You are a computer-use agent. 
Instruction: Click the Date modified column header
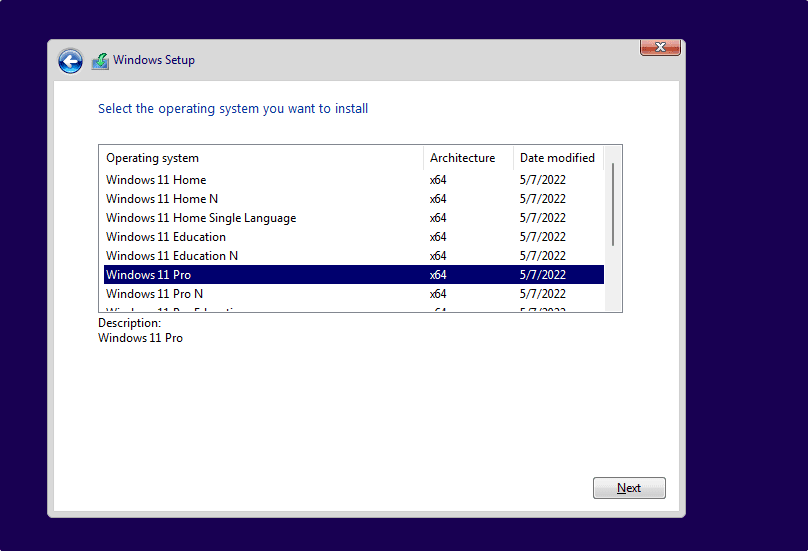point(559,158)
